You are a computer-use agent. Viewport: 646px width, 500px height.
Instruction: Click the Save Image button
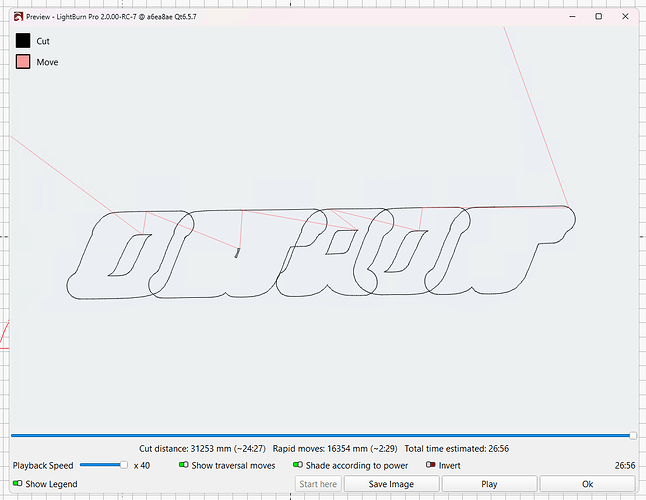[391, 484]
